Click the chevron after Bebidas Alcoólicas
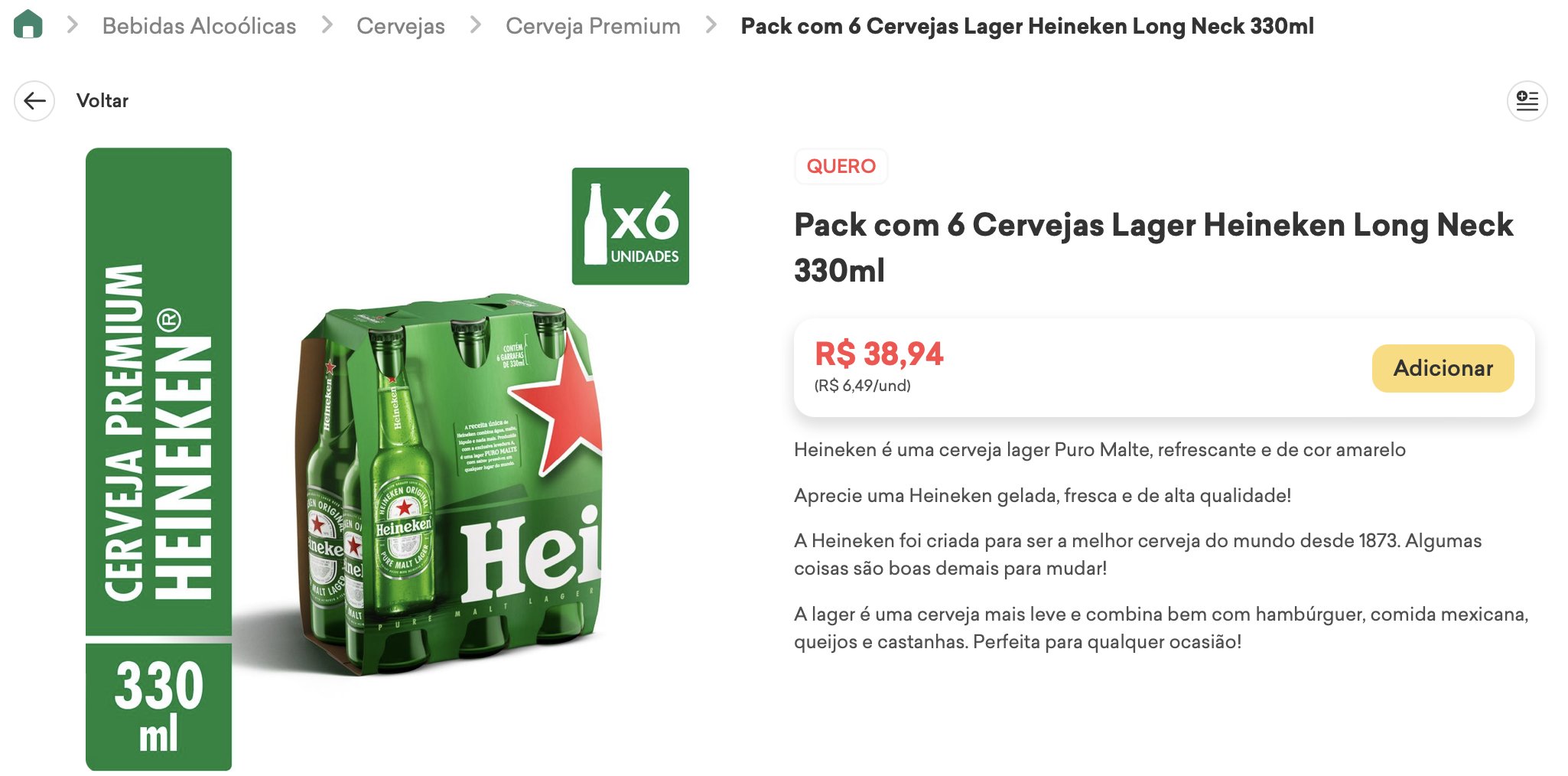 327,25
